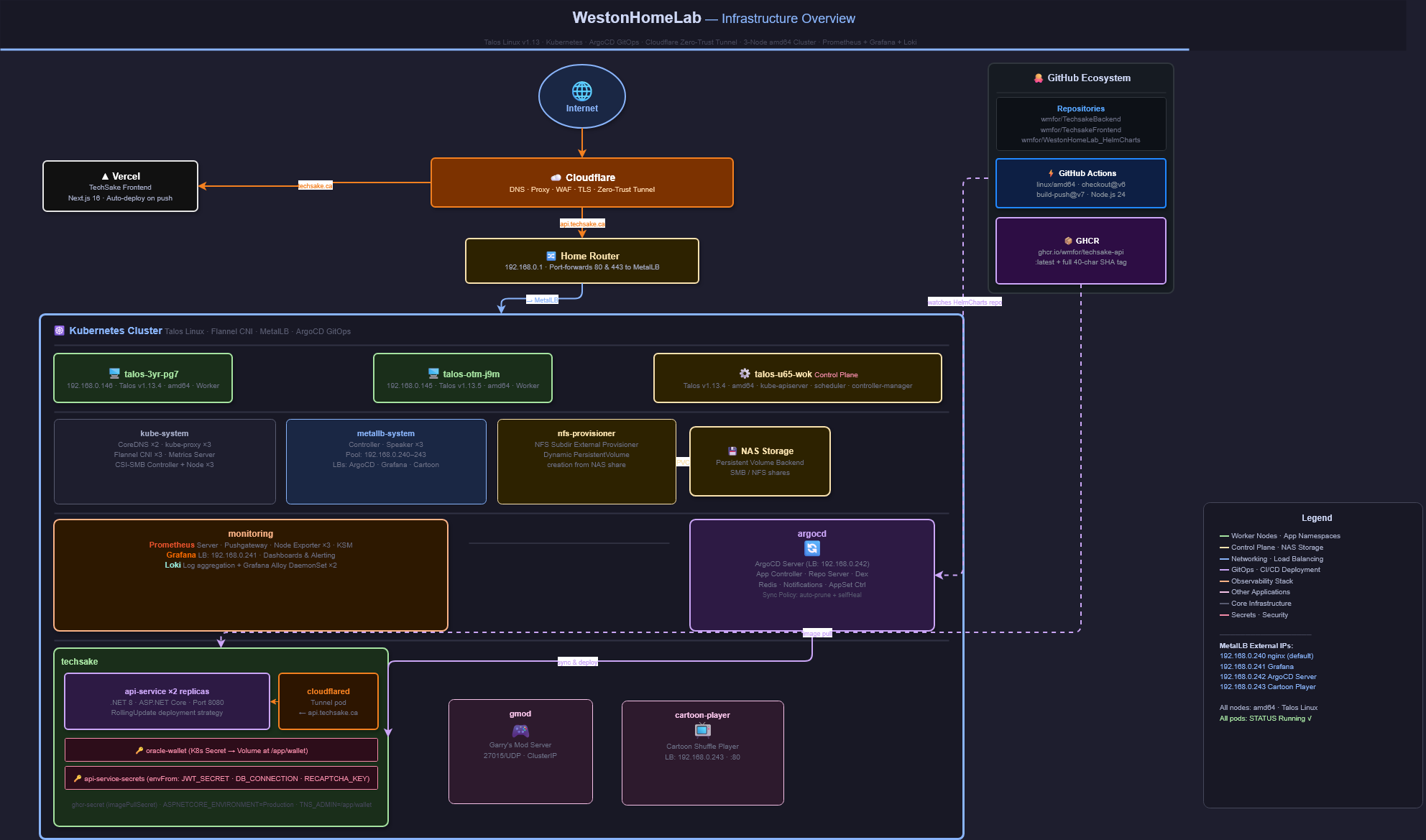
Task: Click the monitor icon beside talos-otm-j9m
Action: click(433, 374)
